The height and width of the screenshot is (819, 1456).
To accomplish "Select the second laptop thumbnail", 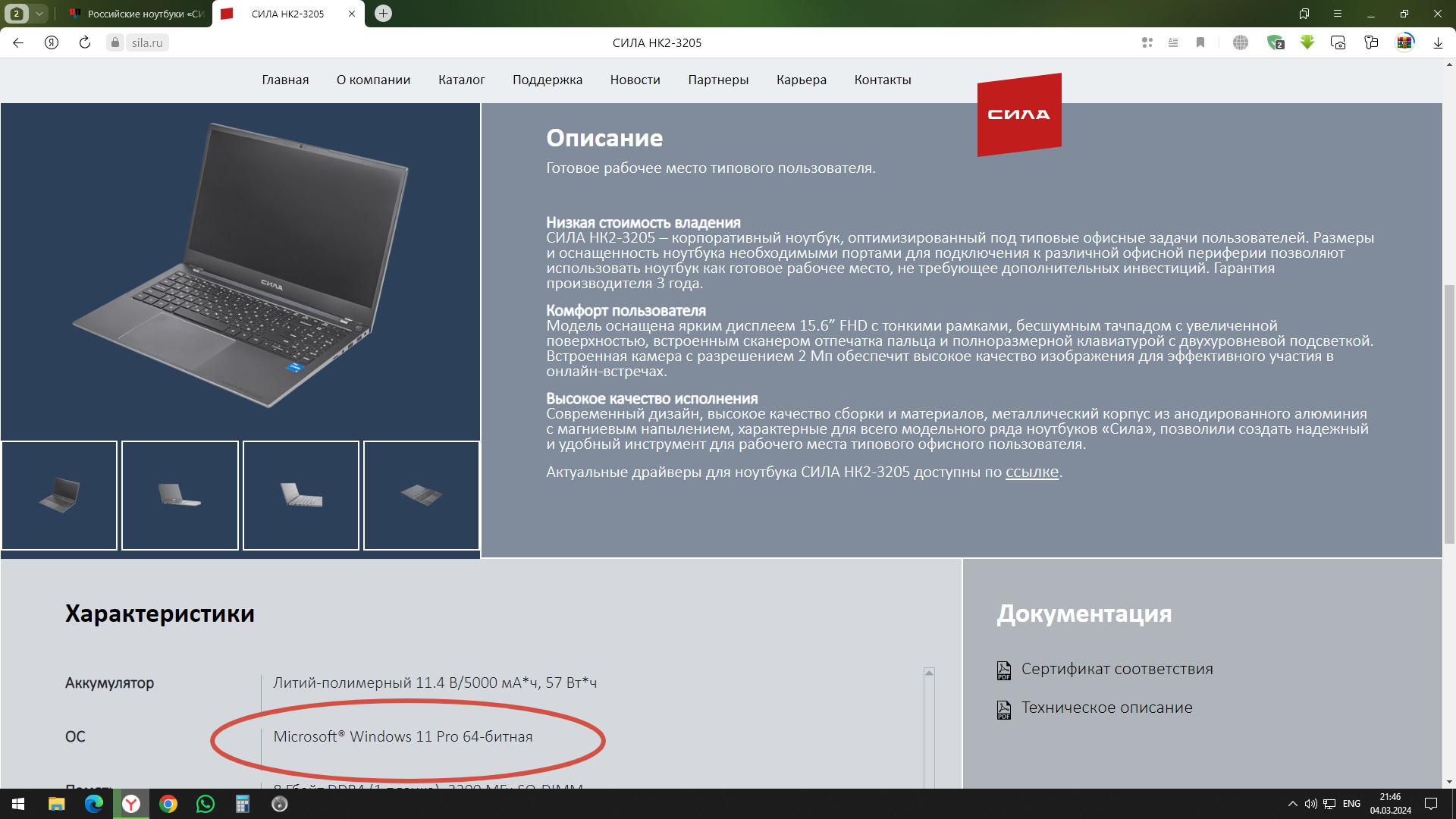I will click(180, 495).
